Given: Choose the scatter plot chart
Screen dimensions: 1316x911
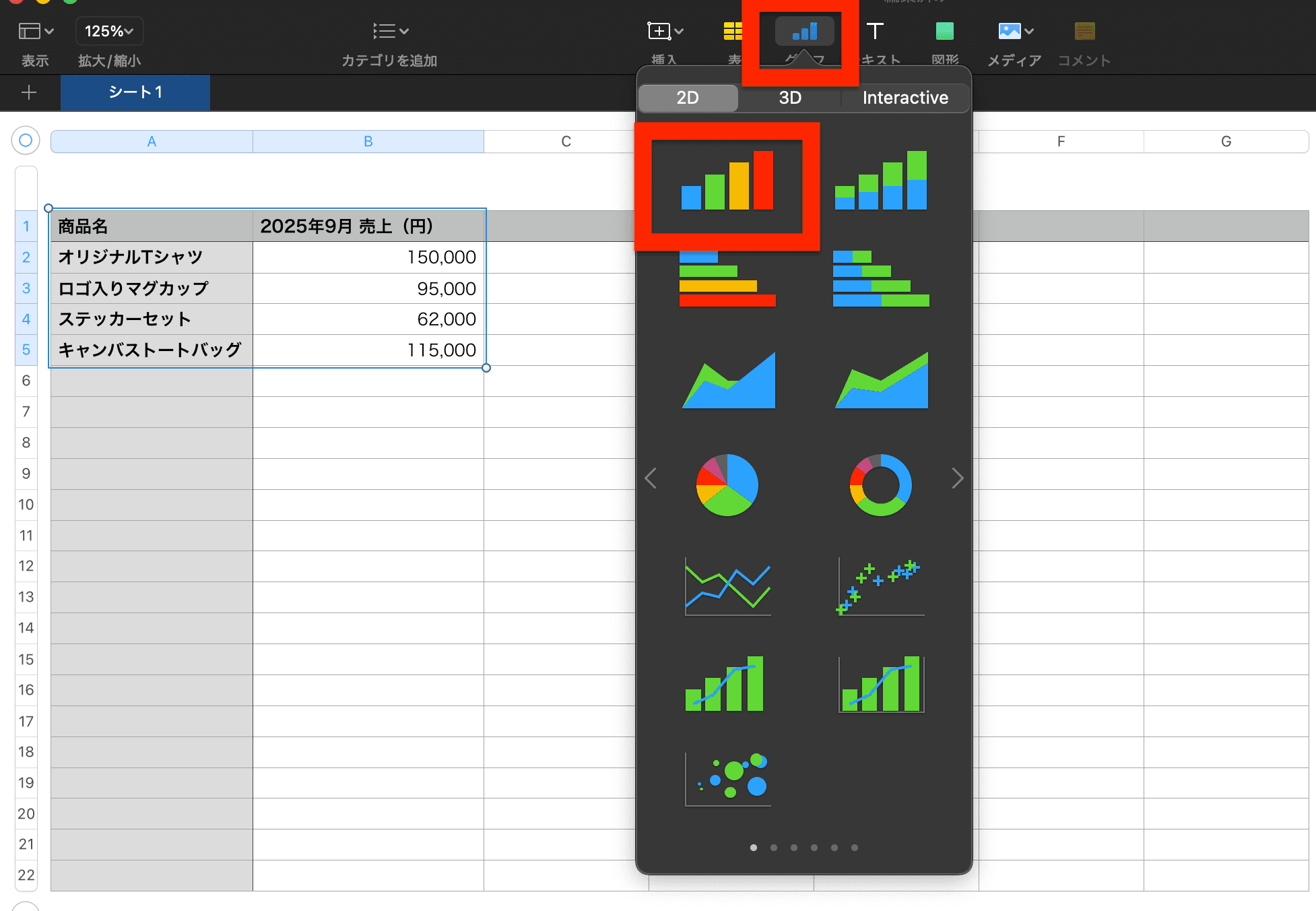Looking at the screenshot, I should tap(880, 586).
